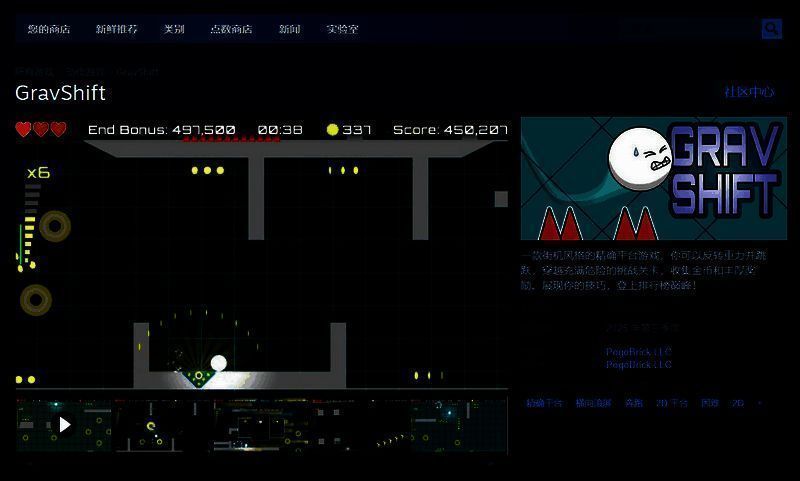This screenshot has height=481, width=800.
Task: Open the 困难 tag
Action: [709, 404]
